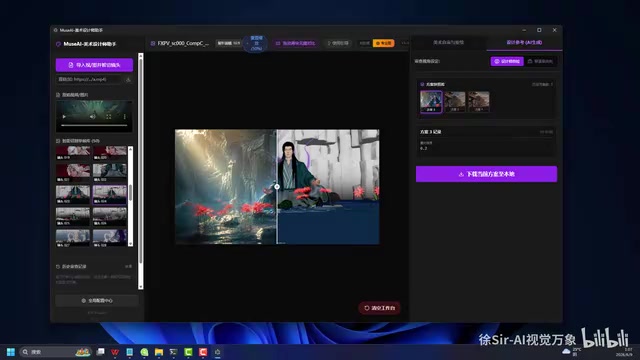Open the green WeChat icon in taskbar
640x360 pixels.
pos(144,352)
